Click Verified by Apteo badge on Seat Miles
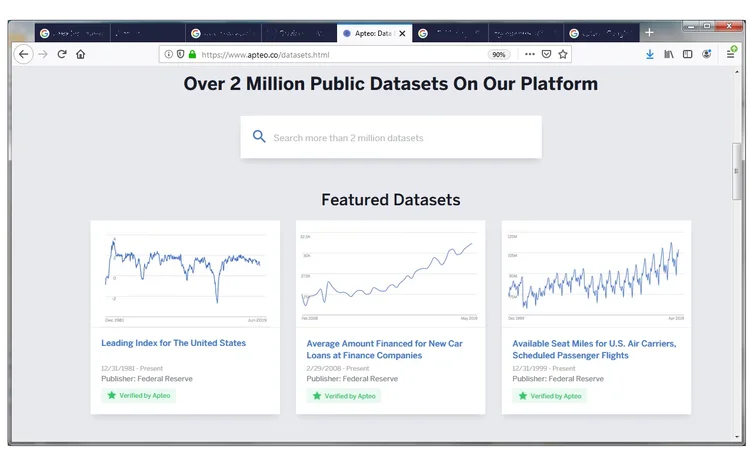750x463 pixels. (x=549, y=396)
